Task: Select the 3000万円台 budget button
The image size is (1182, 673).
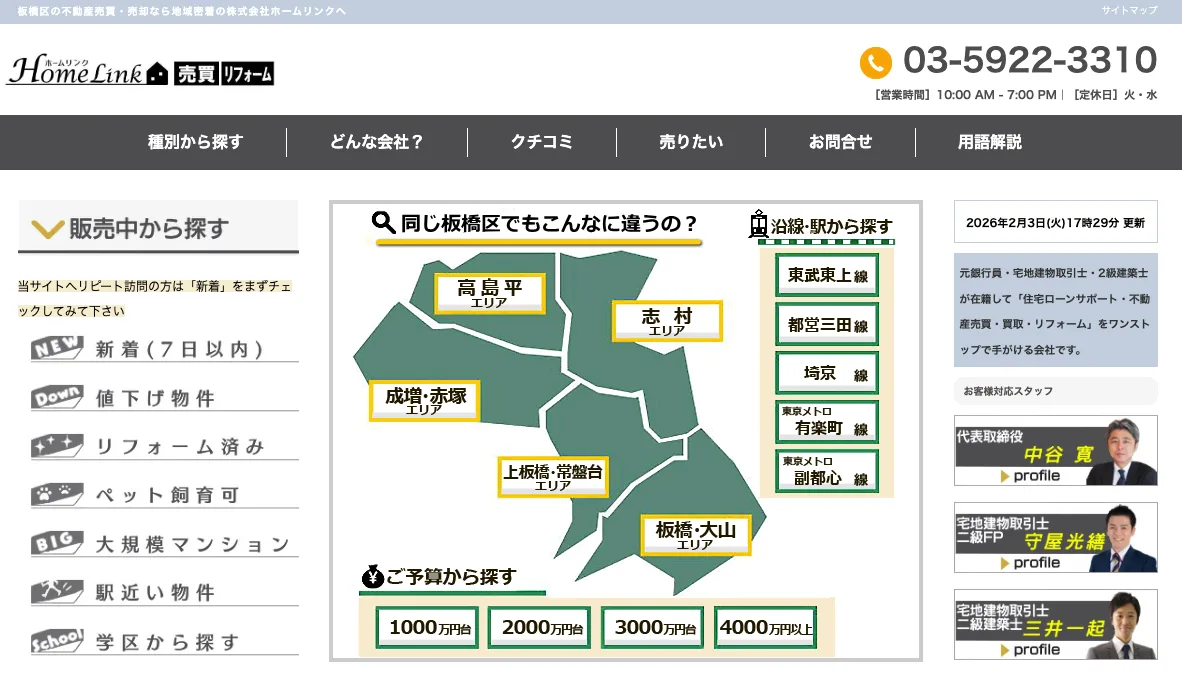Action: tap(653, 627)
